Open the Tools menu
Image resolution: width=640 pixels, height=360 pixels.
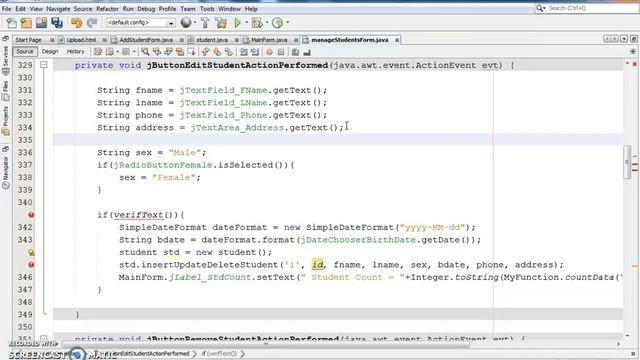coord(207,9)
